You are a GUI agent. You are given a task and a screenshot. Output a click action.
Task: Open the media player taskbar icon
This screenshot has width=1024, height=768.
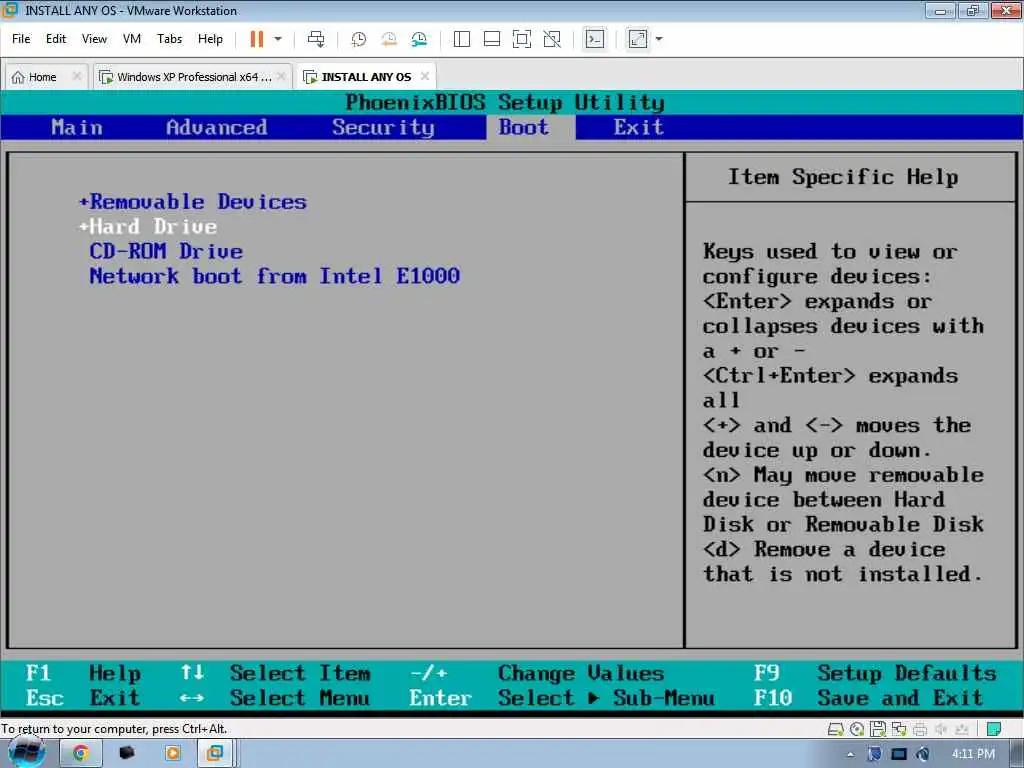coord(172,754)
